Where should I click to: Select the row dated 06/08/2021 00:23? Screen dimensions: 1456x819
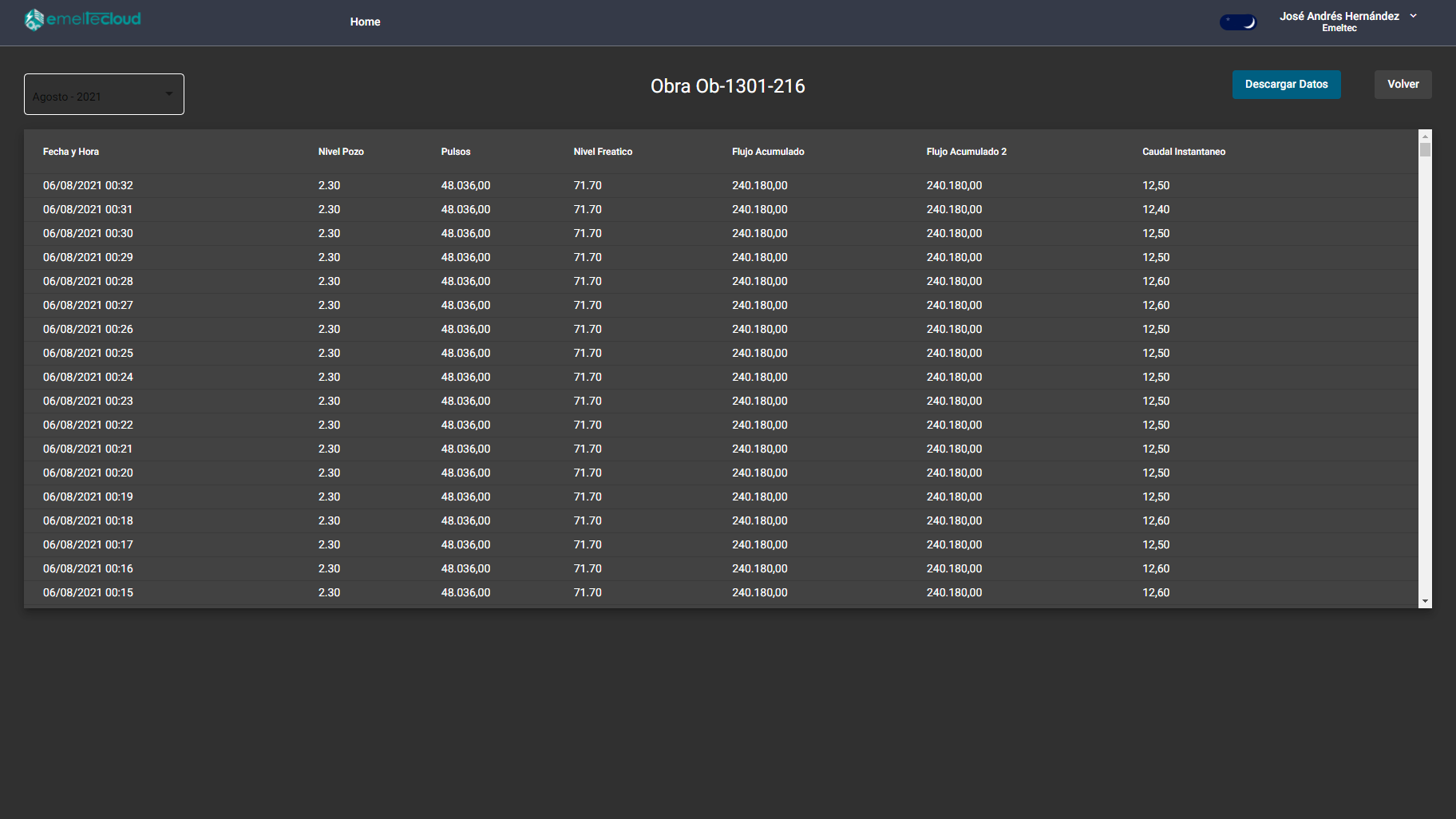click(x=722, y=402)
